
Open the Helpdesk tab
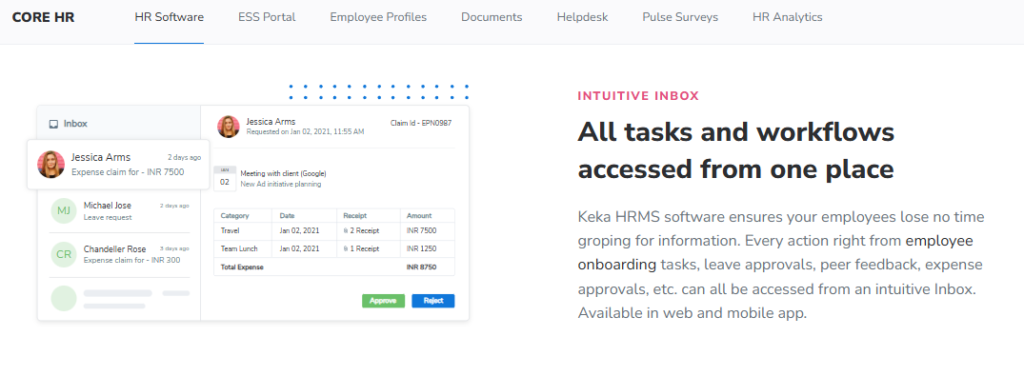point(583,18)
